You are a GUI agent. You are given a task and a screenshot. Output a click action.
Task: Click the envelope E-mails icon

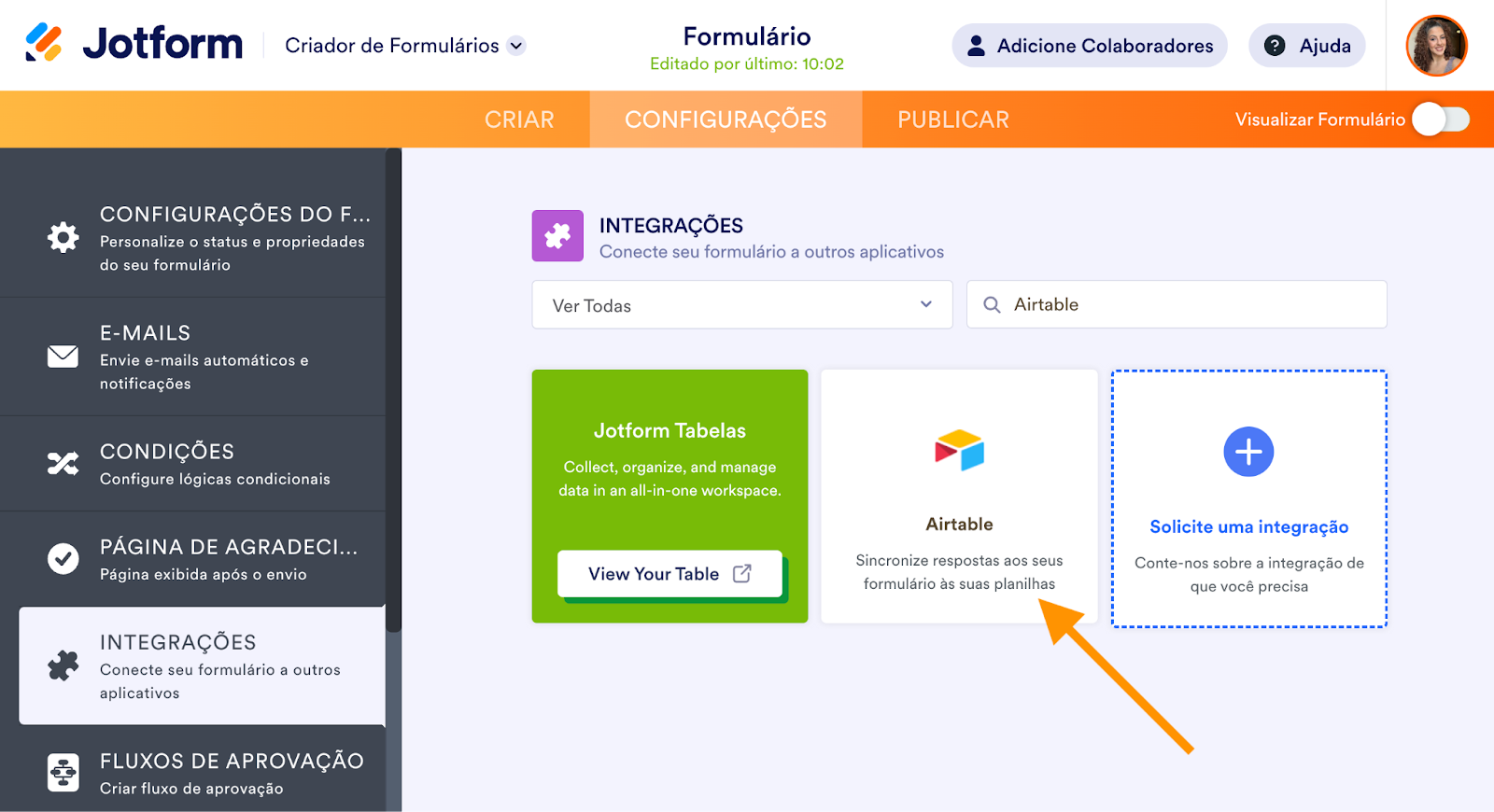[63, 357]
